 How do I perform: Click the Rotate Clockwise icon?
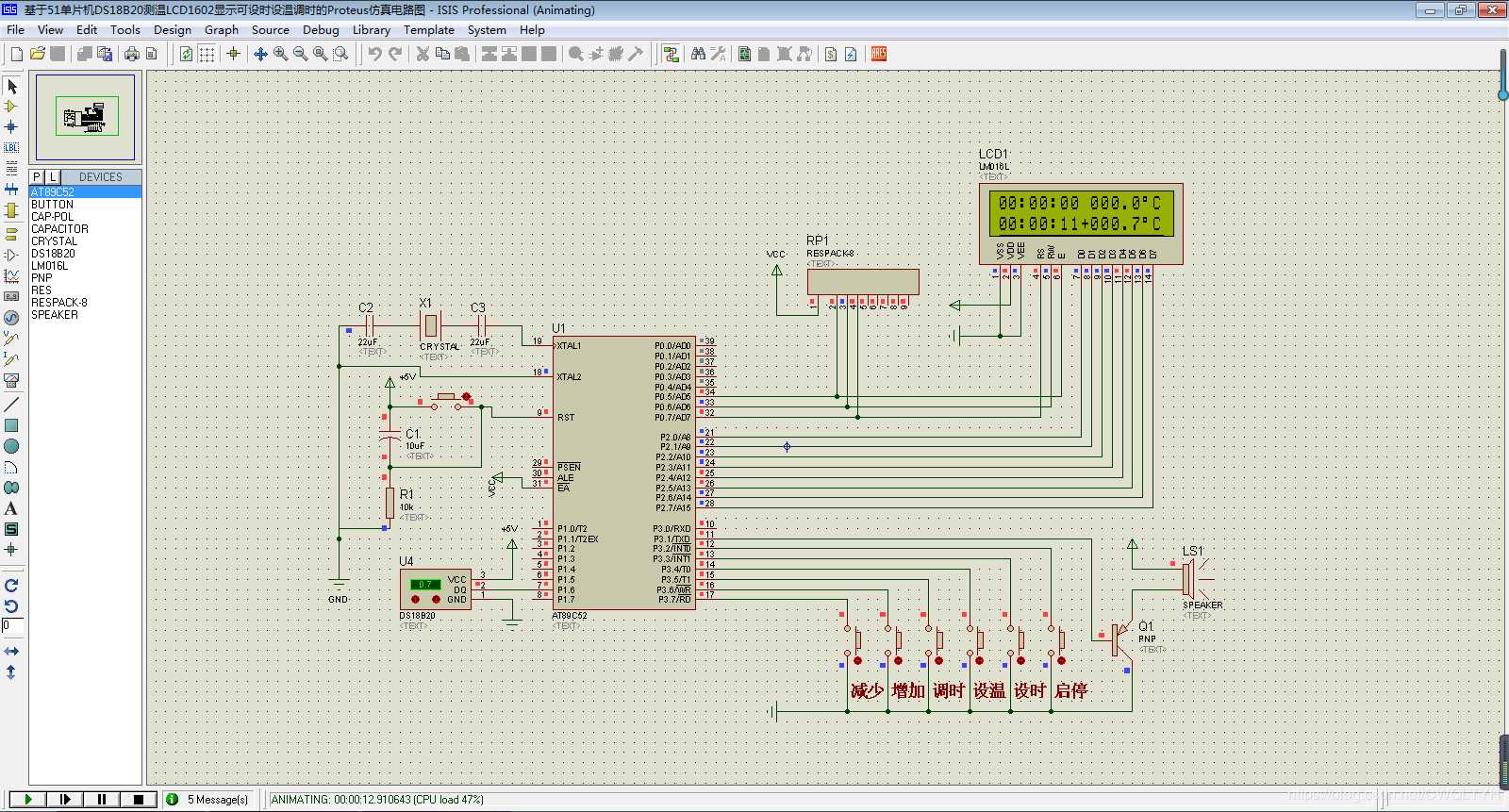pos(11,585)
